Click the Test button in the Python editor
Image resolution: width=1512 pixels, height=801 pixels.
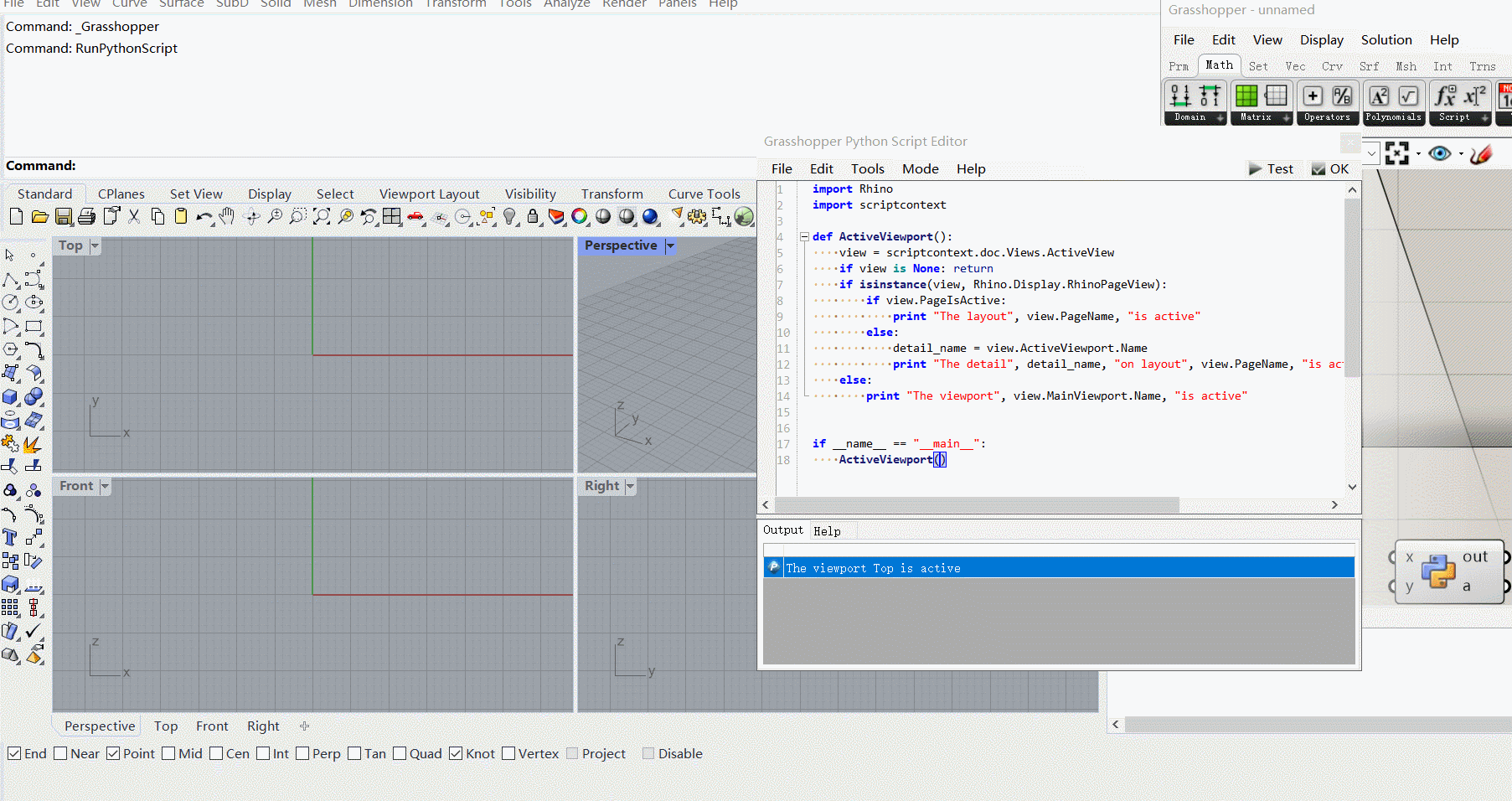pyautogui.click(x=1272, y=168)
